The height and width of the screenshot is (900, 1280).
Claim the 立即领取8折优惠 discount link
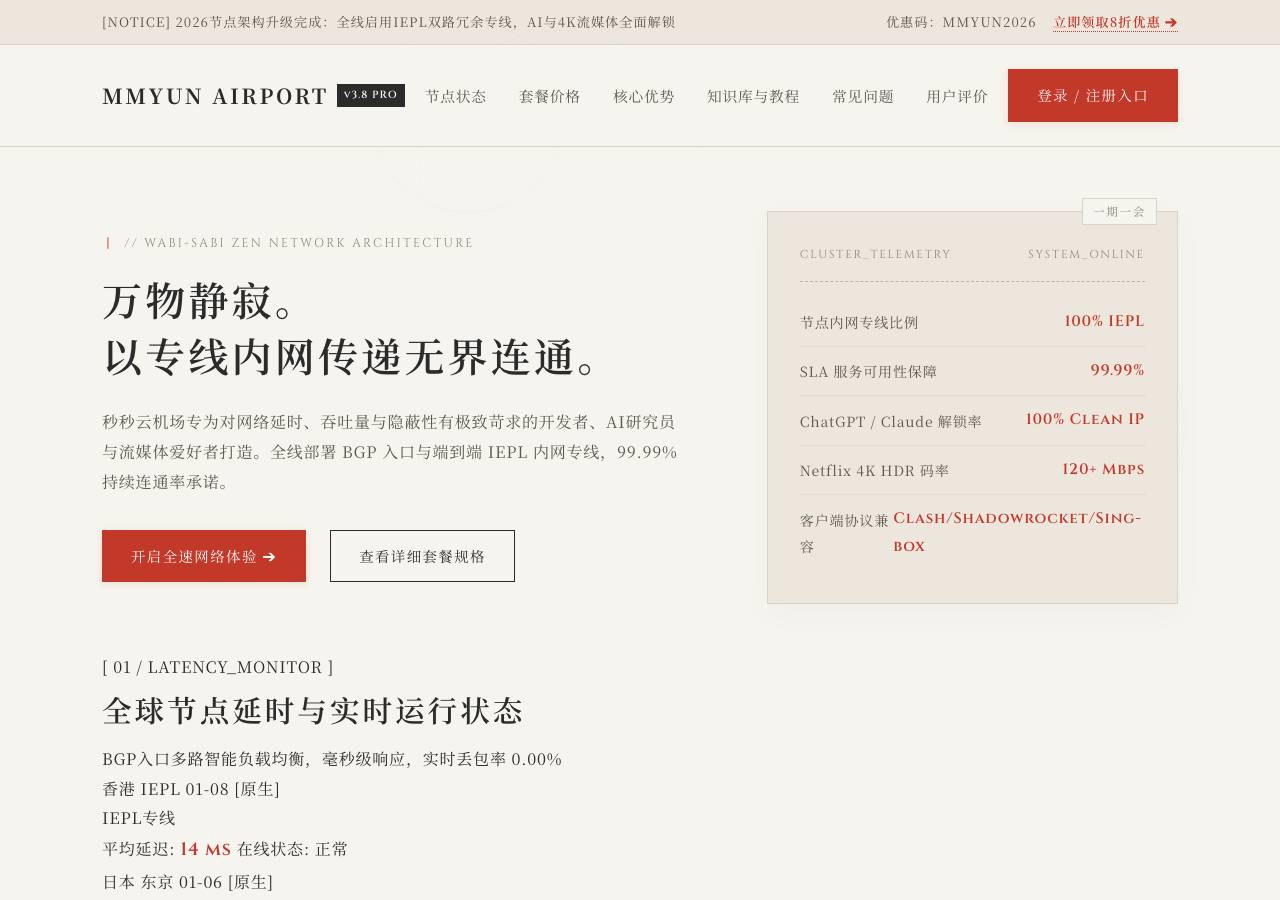(1115, 22)
